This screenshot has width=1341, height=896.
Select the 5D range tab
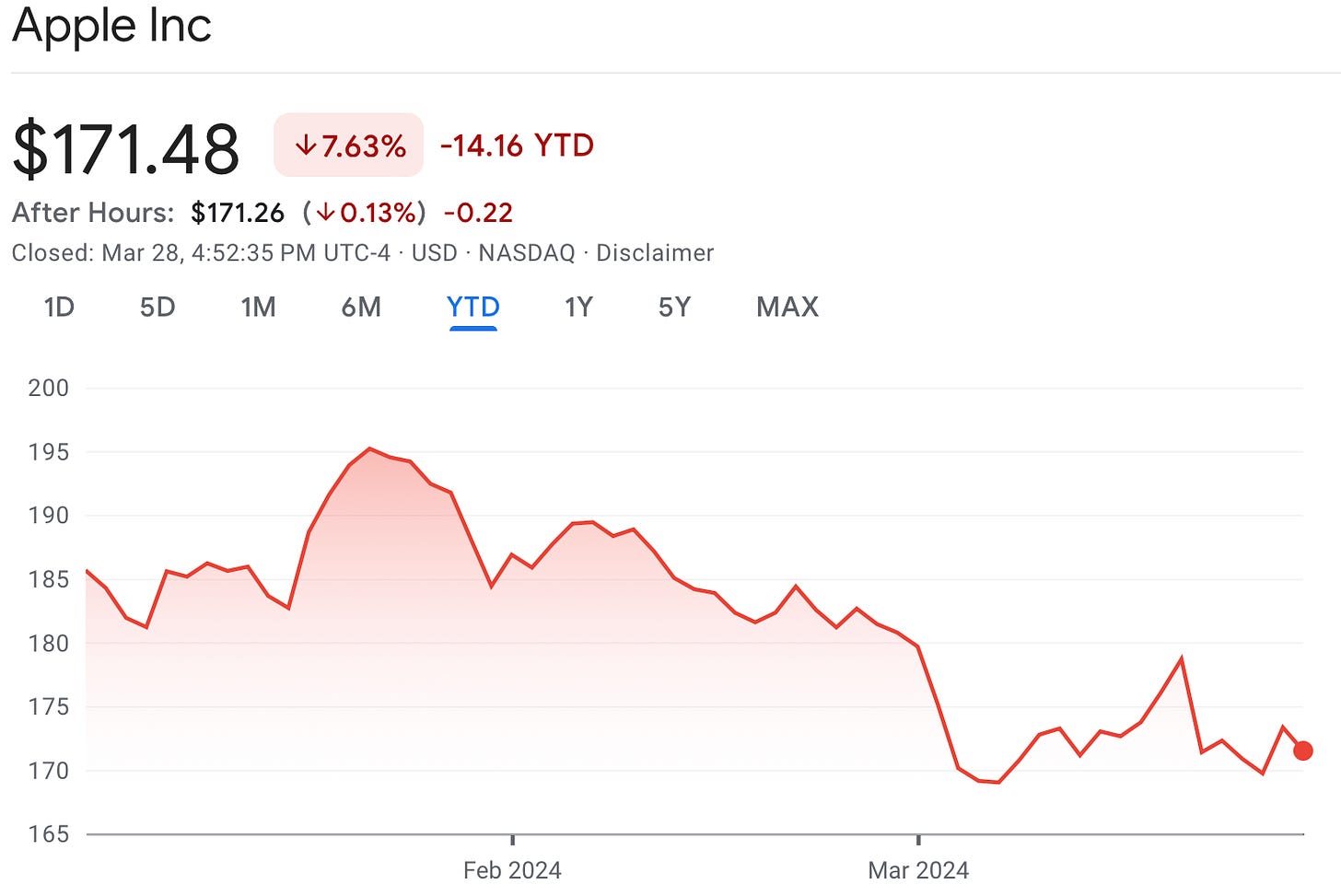157,307
